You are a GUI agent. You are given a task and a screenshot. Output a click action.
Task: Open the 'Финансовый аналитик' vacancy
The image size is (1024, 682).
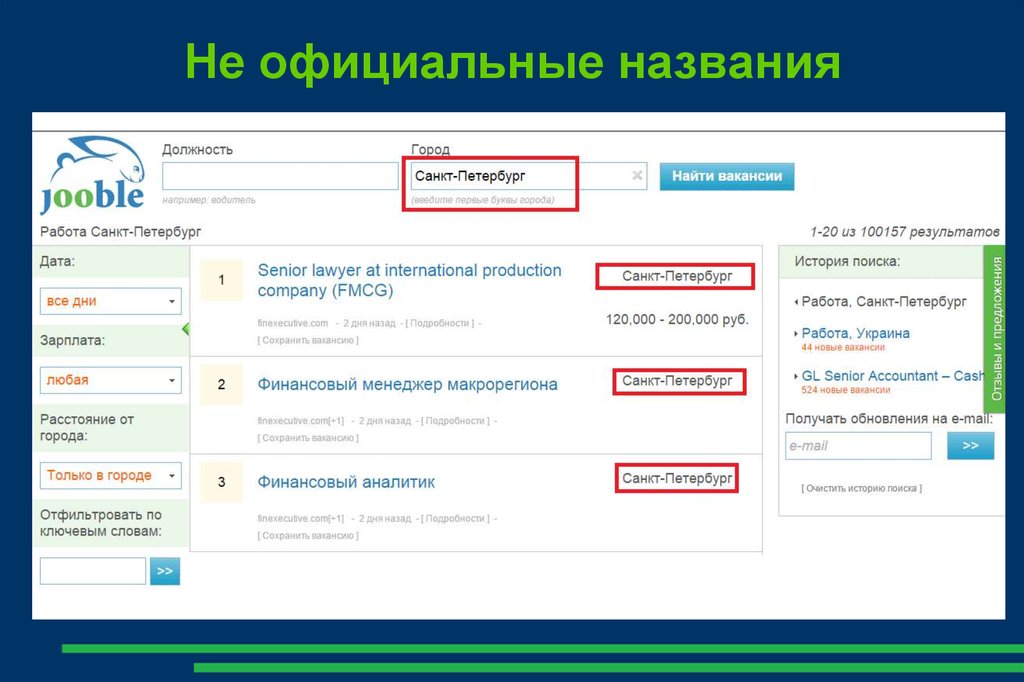coord(346,481)
